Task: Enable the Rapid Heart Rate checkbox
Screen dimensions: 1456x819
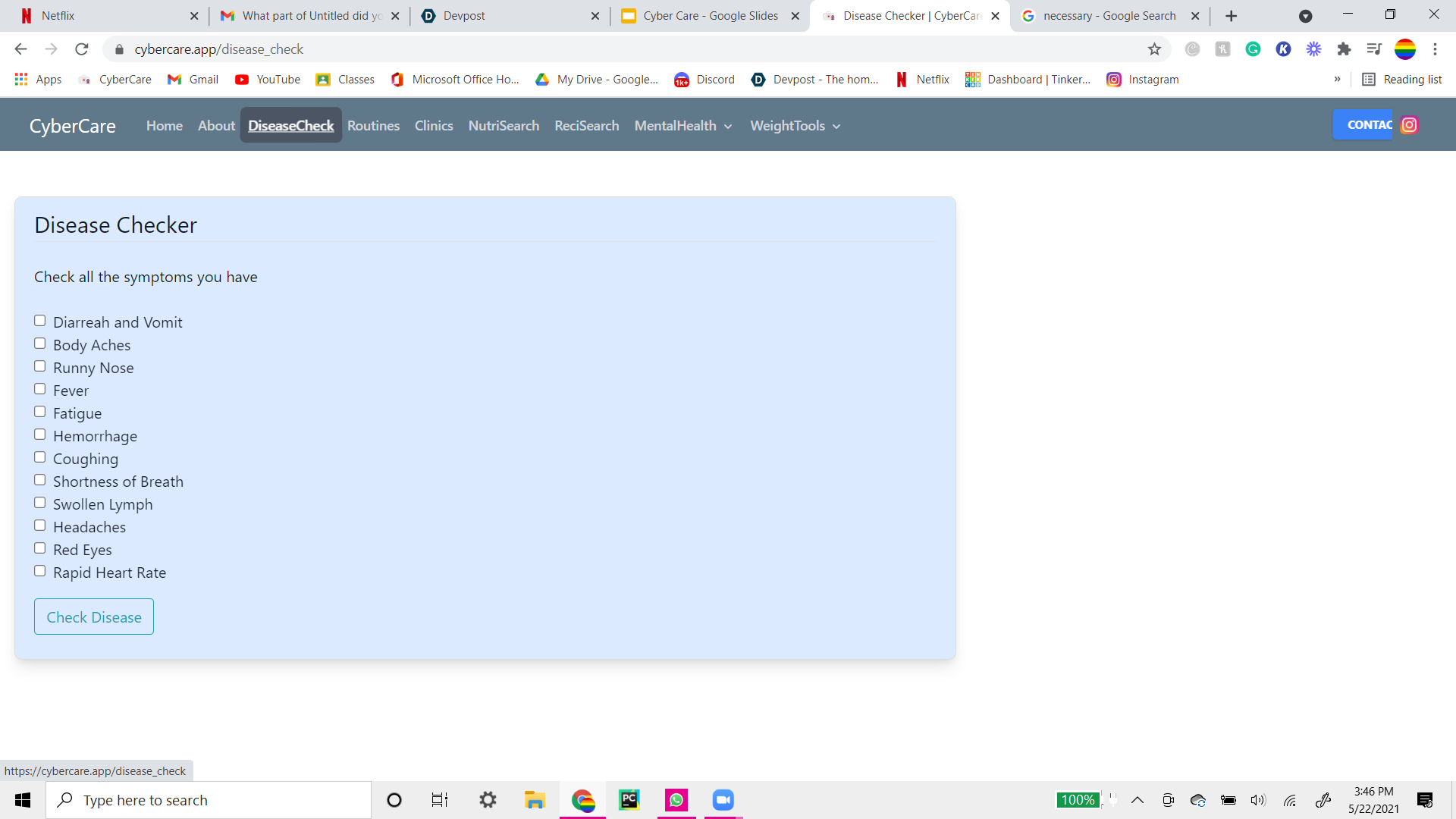Action: click(x=40, y=571)
